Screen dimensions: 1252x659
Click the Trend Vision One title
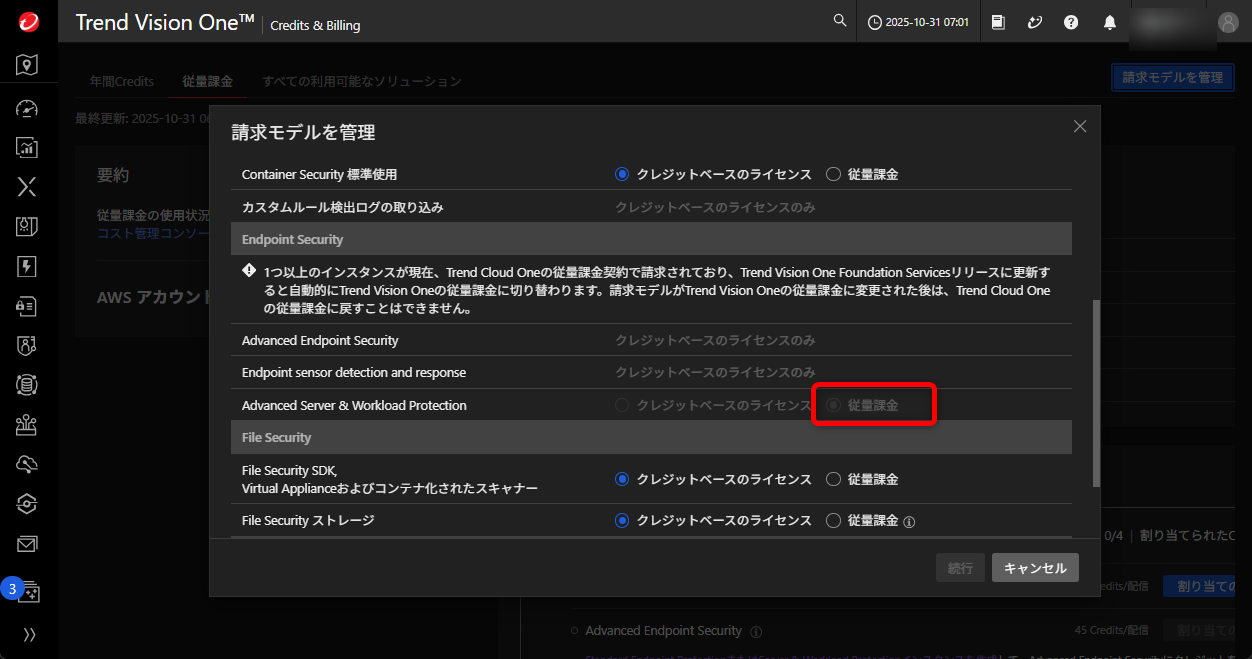tap(165, 22)
